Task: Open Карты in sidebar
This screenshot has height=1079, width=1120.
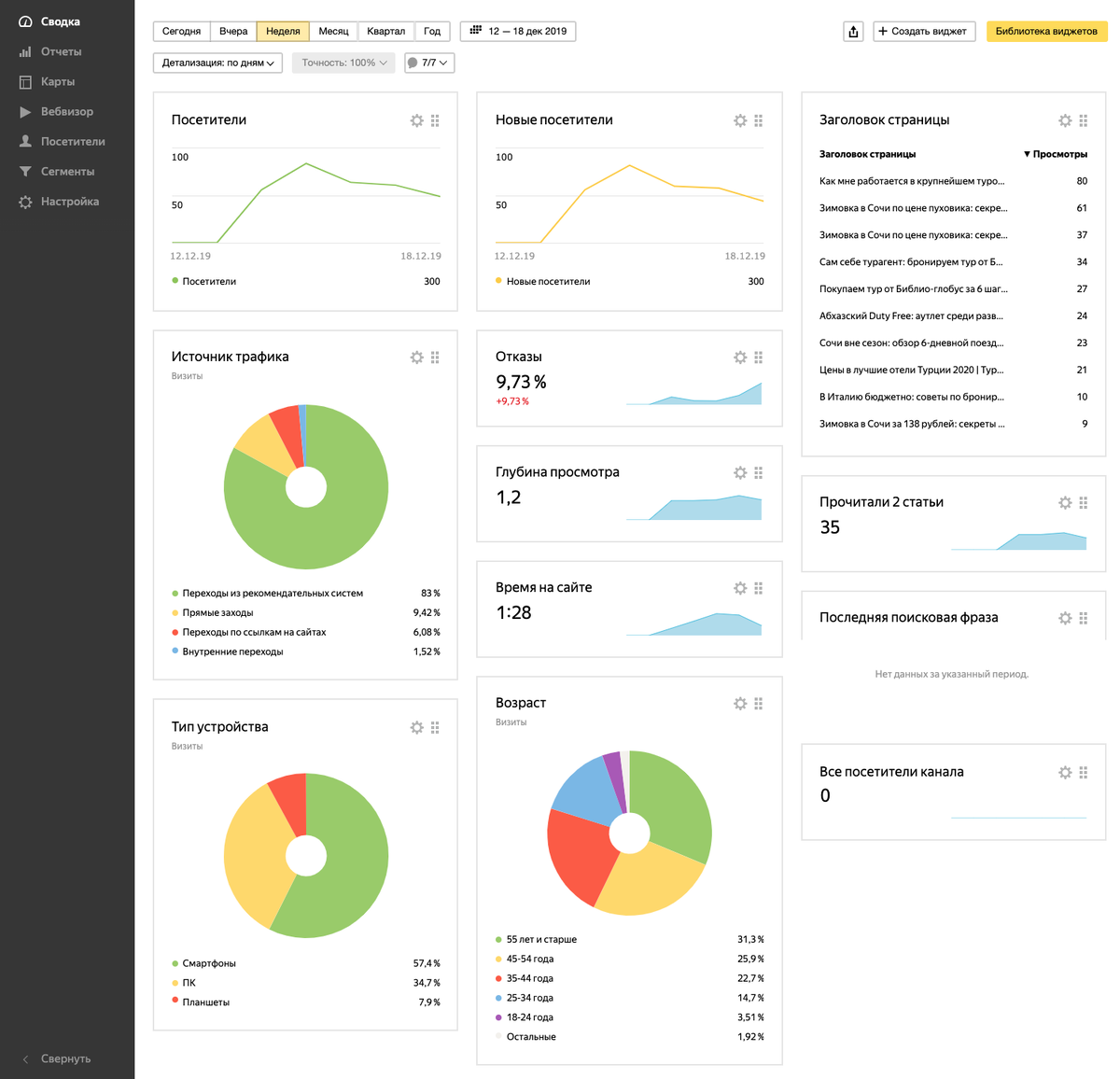Action: (48, 82)
